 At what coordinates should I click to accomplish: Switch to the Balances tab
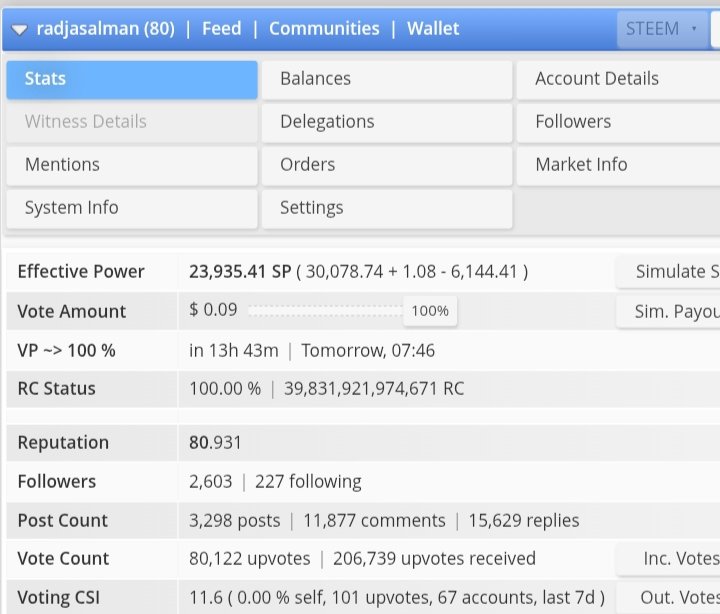[x=387, y=79]
